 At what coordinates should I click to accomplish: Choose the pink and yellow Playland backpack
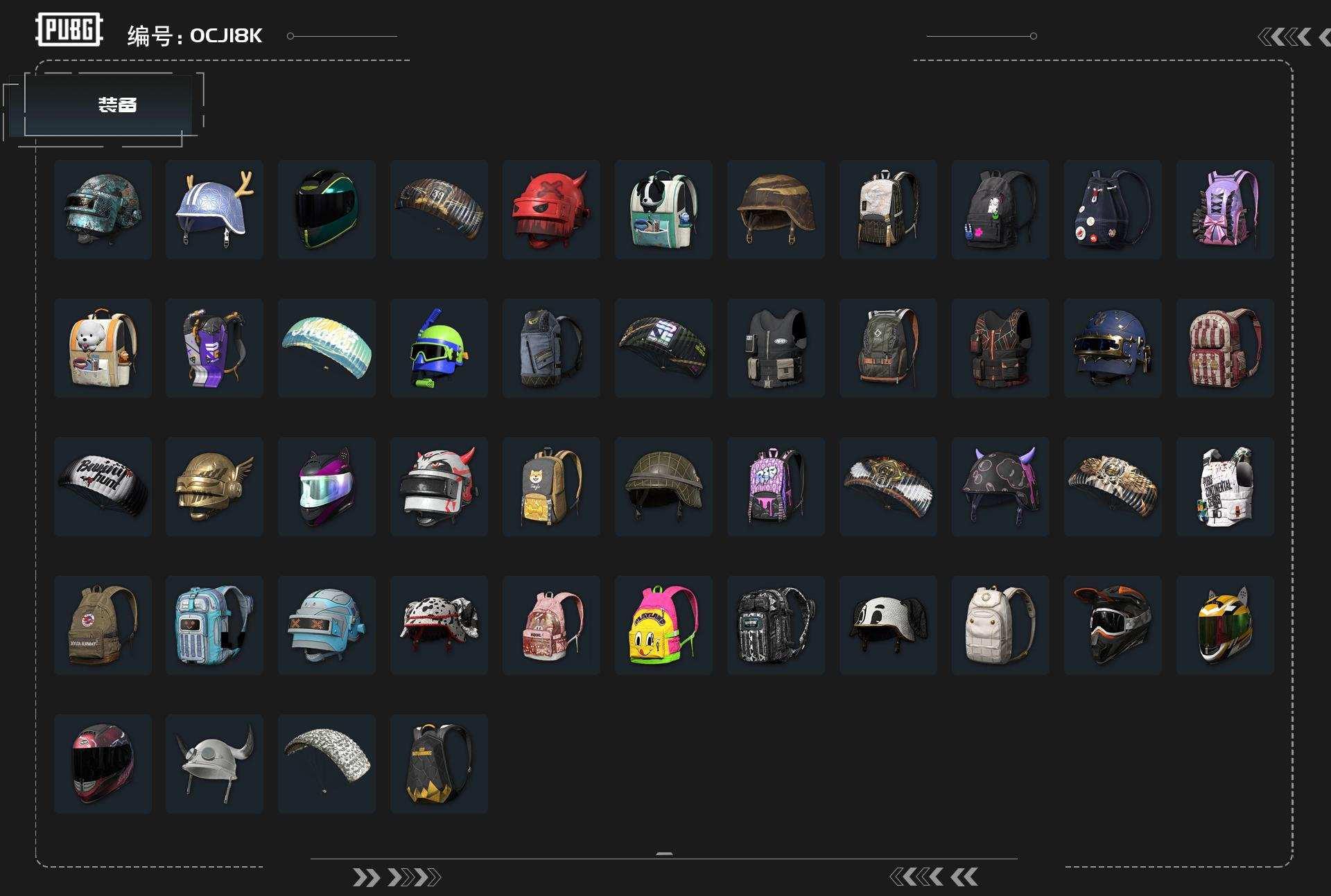tap(663, 625)
